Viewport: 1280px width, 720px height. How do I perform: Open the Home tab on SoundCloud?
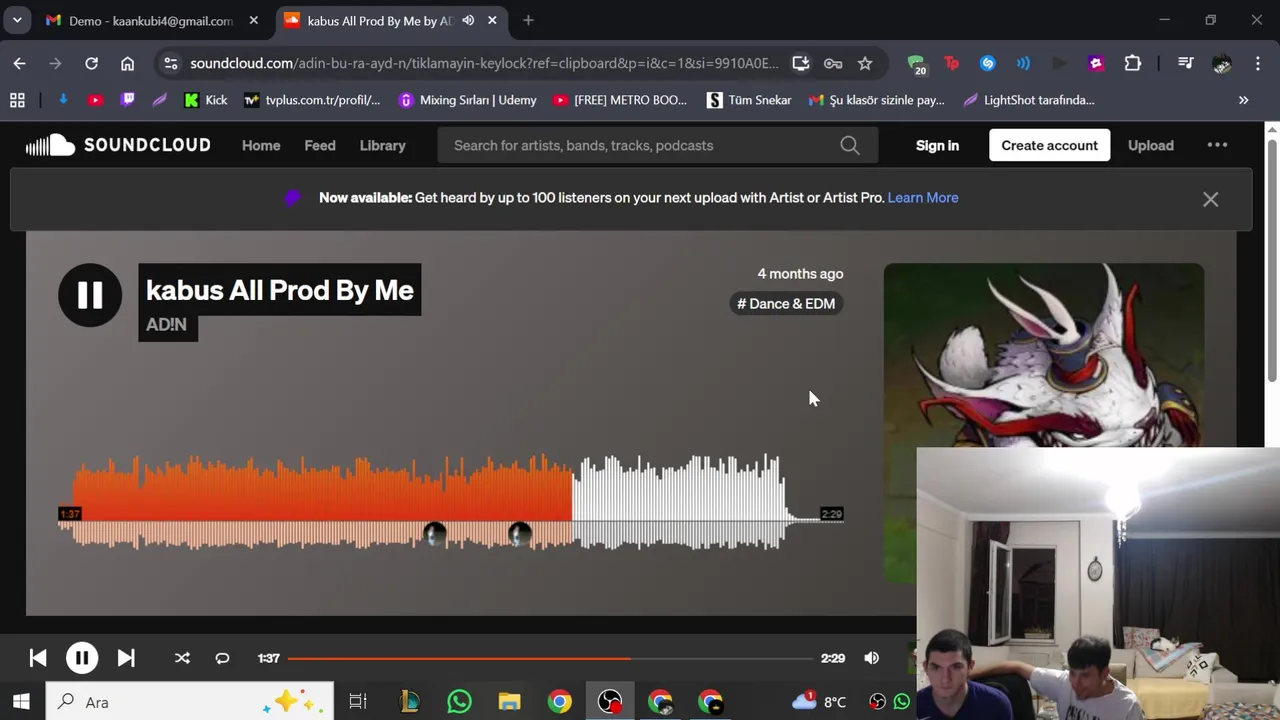click(261, 145)
